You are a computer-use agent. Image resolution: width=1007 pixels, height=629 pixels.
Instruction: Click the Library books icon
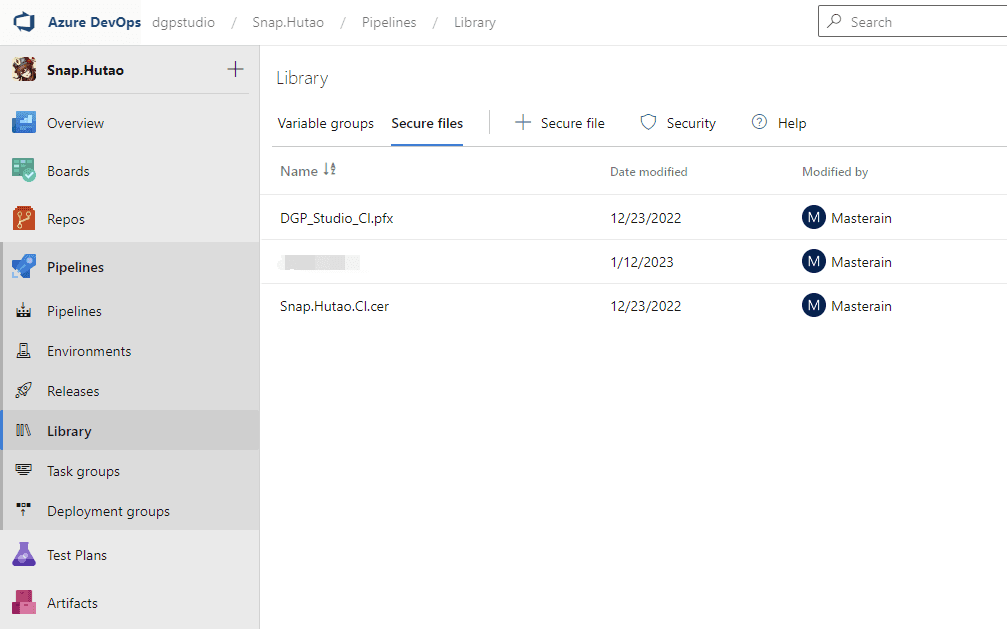pyautogui.click(x=24, y=430)
